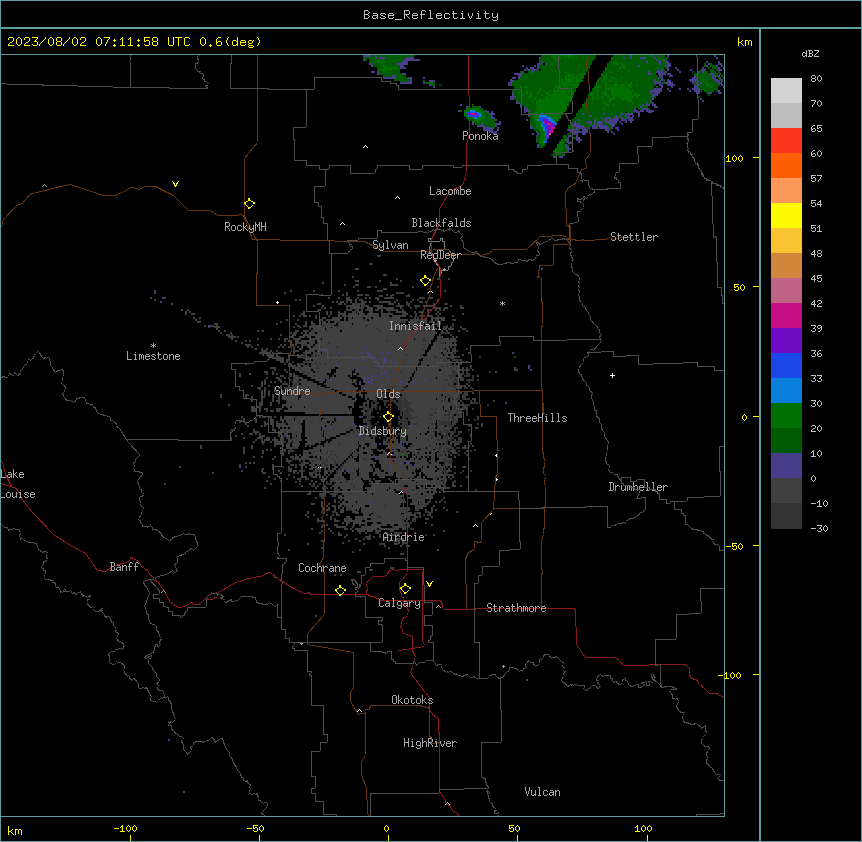Image resolution: width=862 pixels, height=842 pixels.
Task: Click the magenta 42 dBZ legend swatch
Action: click(x=786, y=315)
